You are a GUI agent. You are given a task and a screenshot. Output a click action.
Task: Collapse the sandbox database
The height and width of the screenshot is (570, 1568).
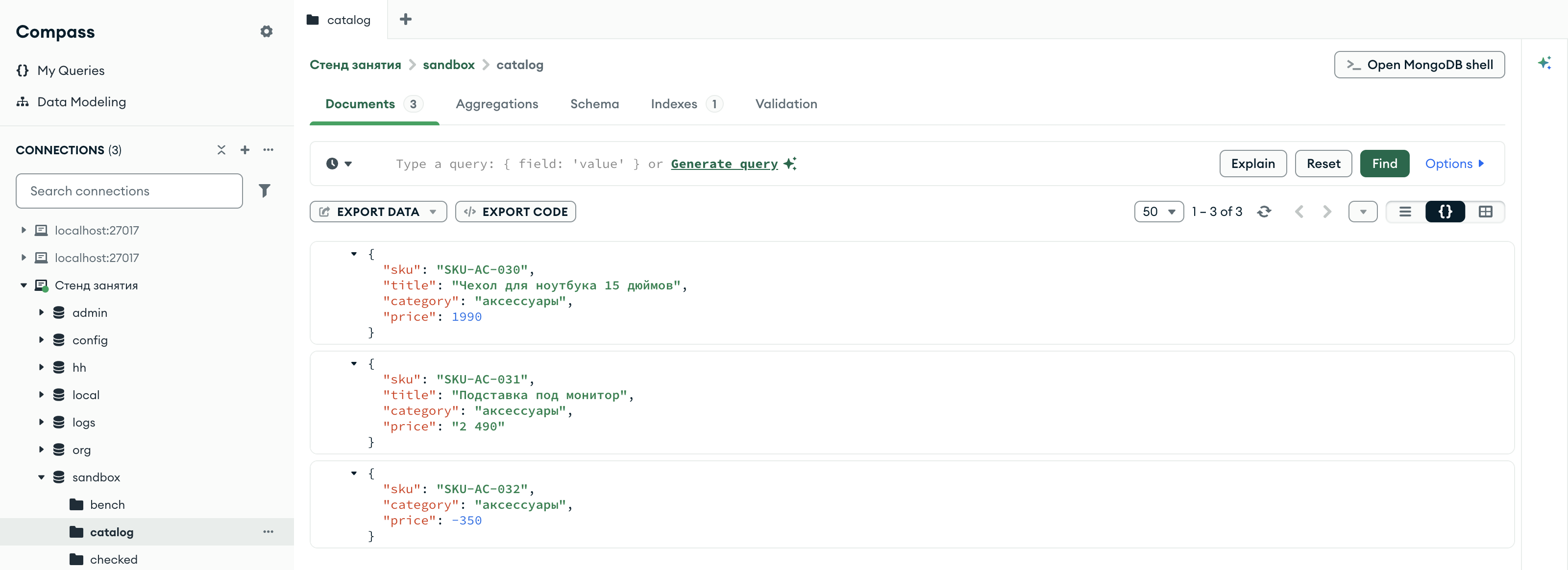coord(41,477)
